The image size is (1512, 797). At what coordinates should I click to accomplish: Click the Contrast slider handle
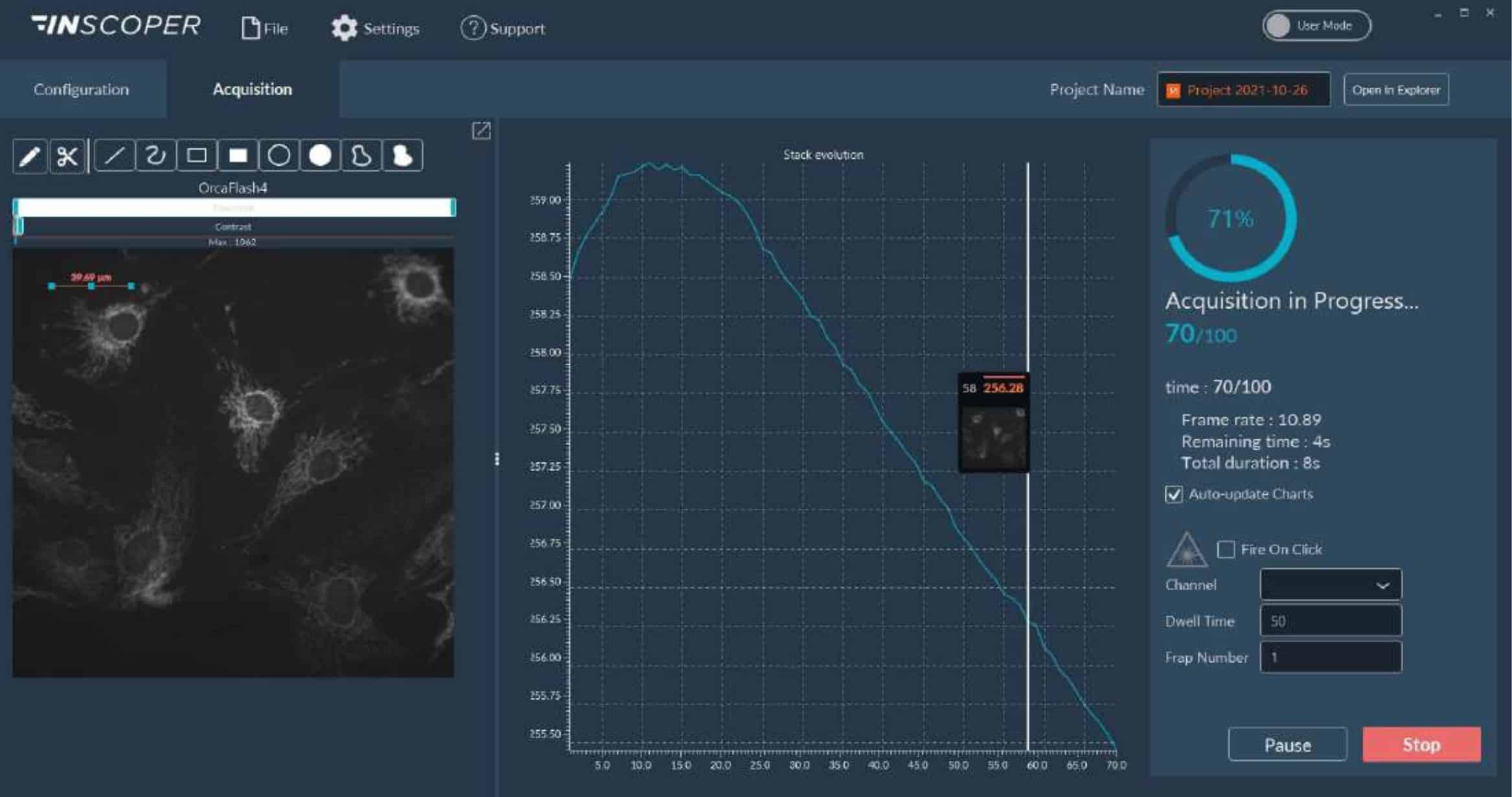click(19, 226)
